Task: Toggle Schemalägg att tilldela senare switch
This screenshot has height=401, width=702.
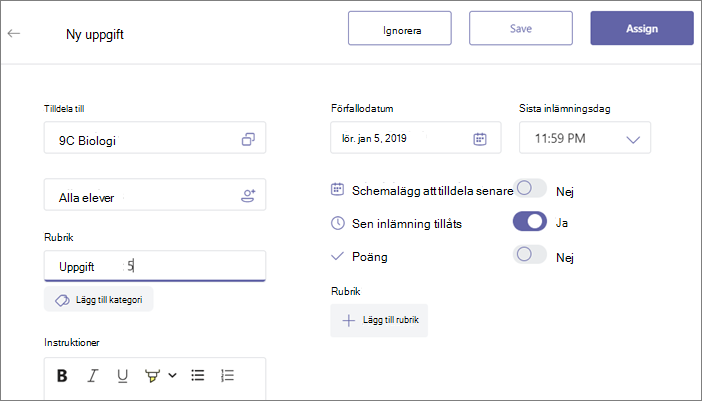Action: click(530, 188)
